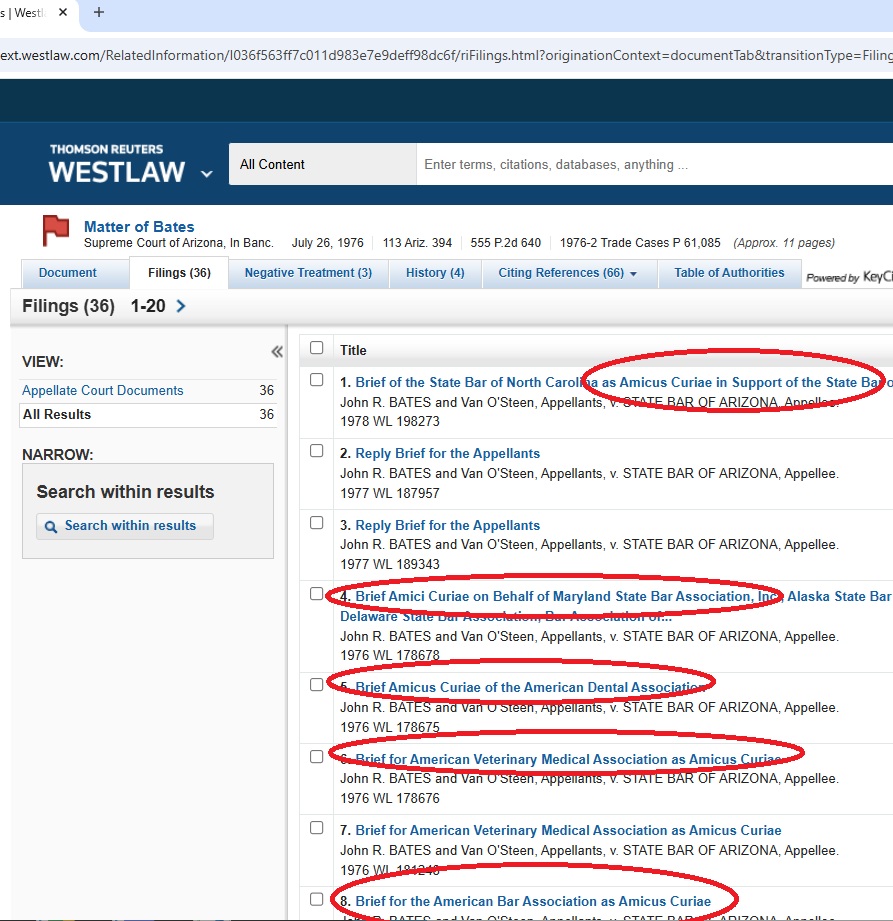Open a new browser tab
This screenshot has height=921, width=893.
click(x=98, y=13)
